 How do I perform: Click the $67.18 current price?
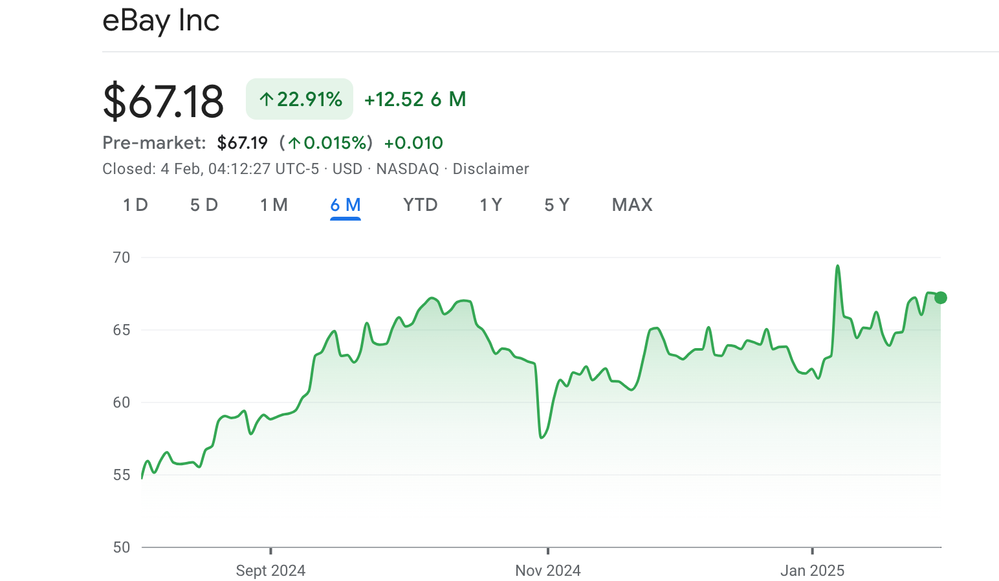[x=164, y=101]
